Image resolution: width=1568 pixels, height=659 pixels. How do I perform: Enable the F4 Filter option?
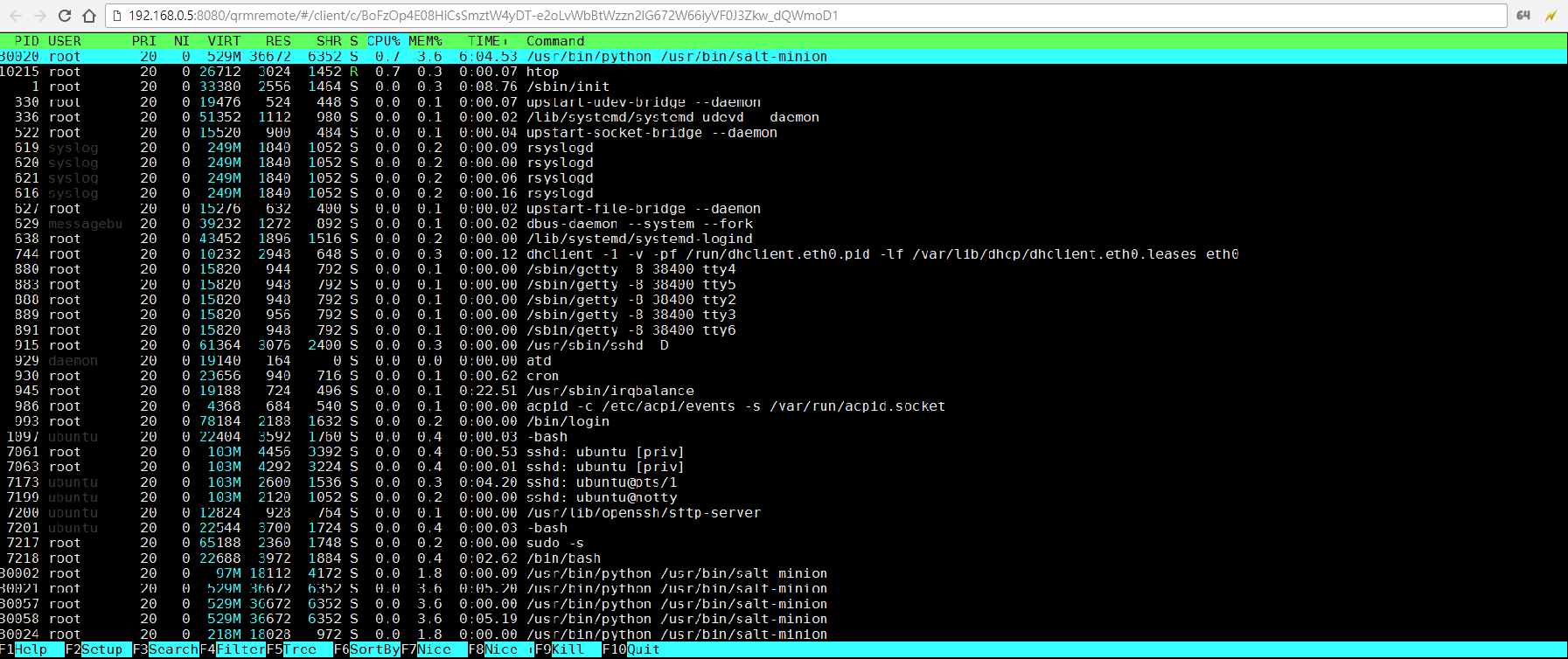click(240, 649)
